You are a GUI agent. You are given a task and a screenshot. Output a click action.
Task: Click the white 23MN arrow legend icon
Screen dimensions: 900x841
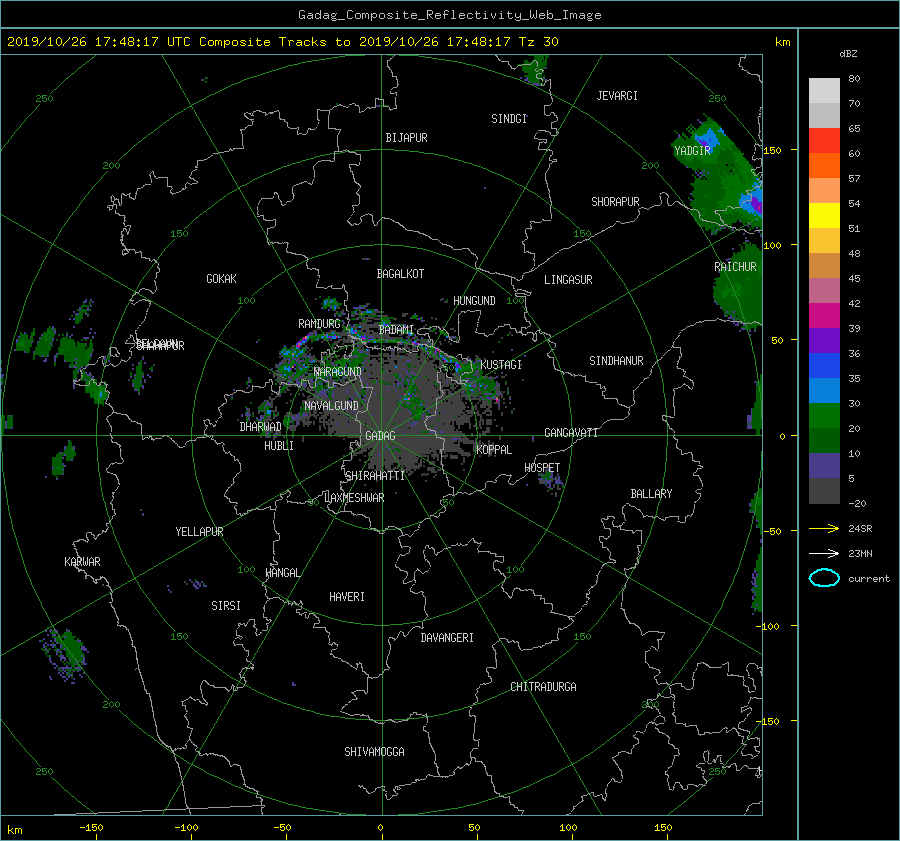824,553
